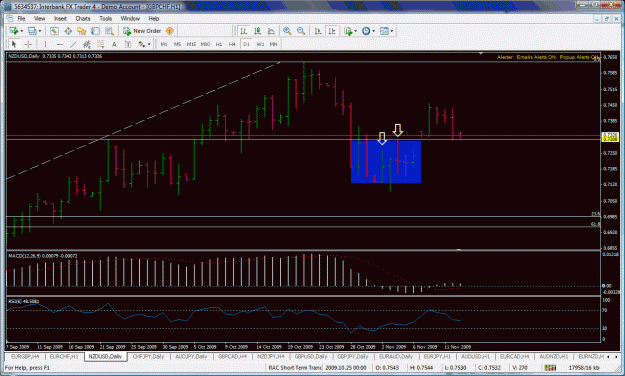625x376 pixels.
Task: Open the Strategy Tester icon
Action: [x=109, y=31]
